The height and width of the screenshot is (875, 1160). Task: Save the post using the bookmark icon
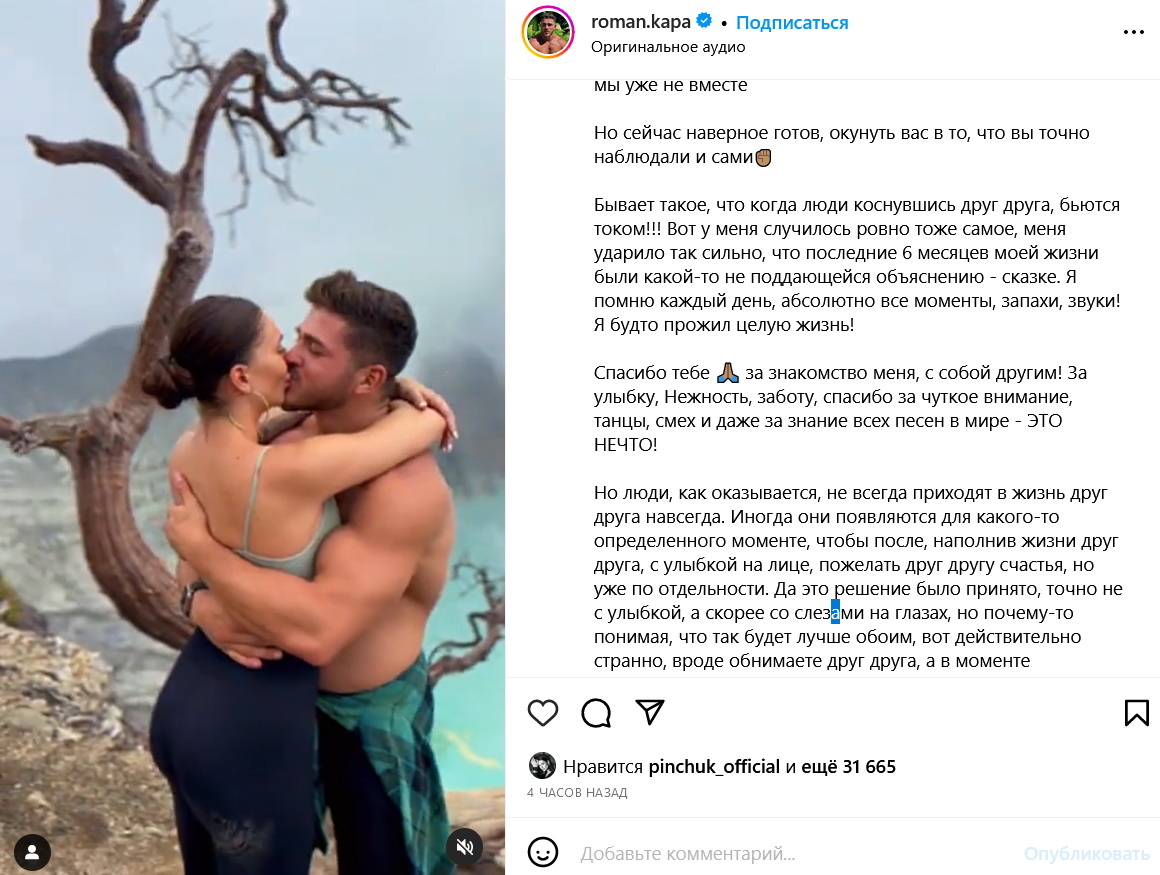[x=1136, y=713]
